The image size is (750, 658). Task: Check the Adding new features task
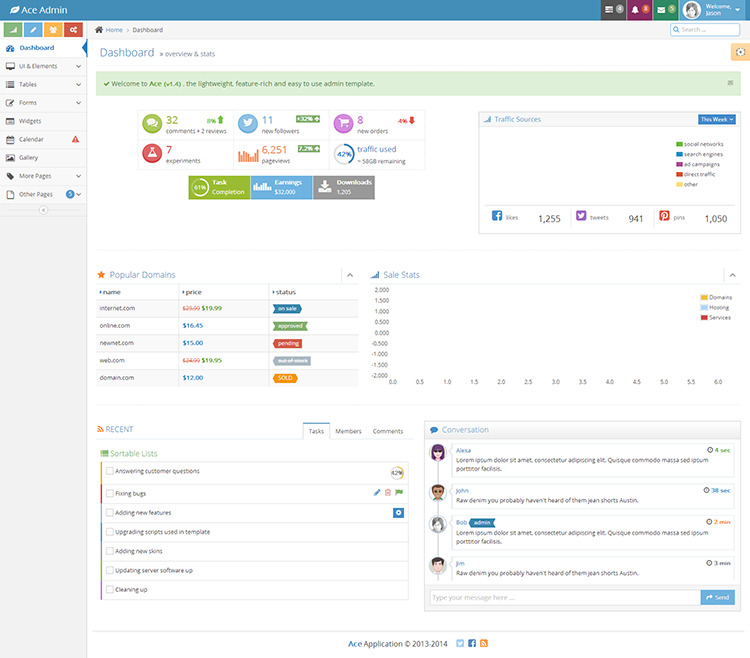(x=110, y=513)
